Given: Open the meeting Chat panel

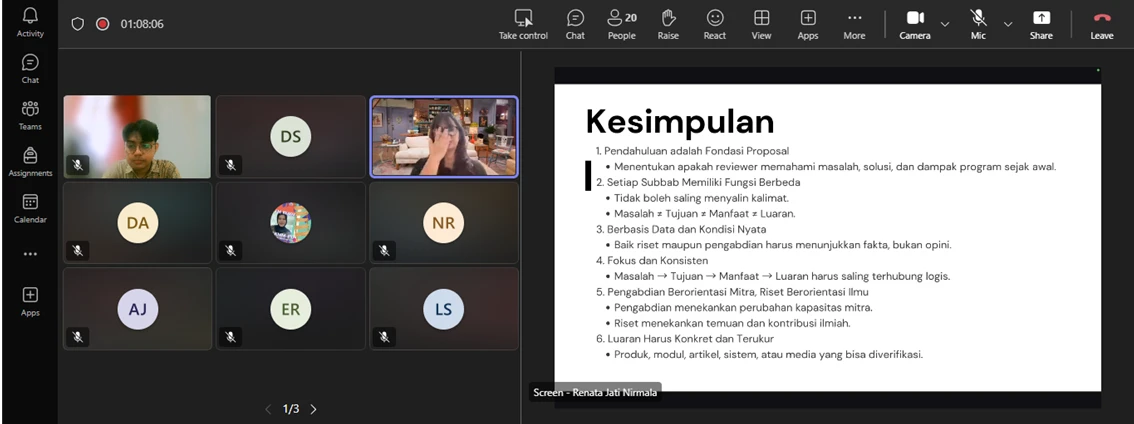Looking at the screenshot, I should click(x=575, y=24).
